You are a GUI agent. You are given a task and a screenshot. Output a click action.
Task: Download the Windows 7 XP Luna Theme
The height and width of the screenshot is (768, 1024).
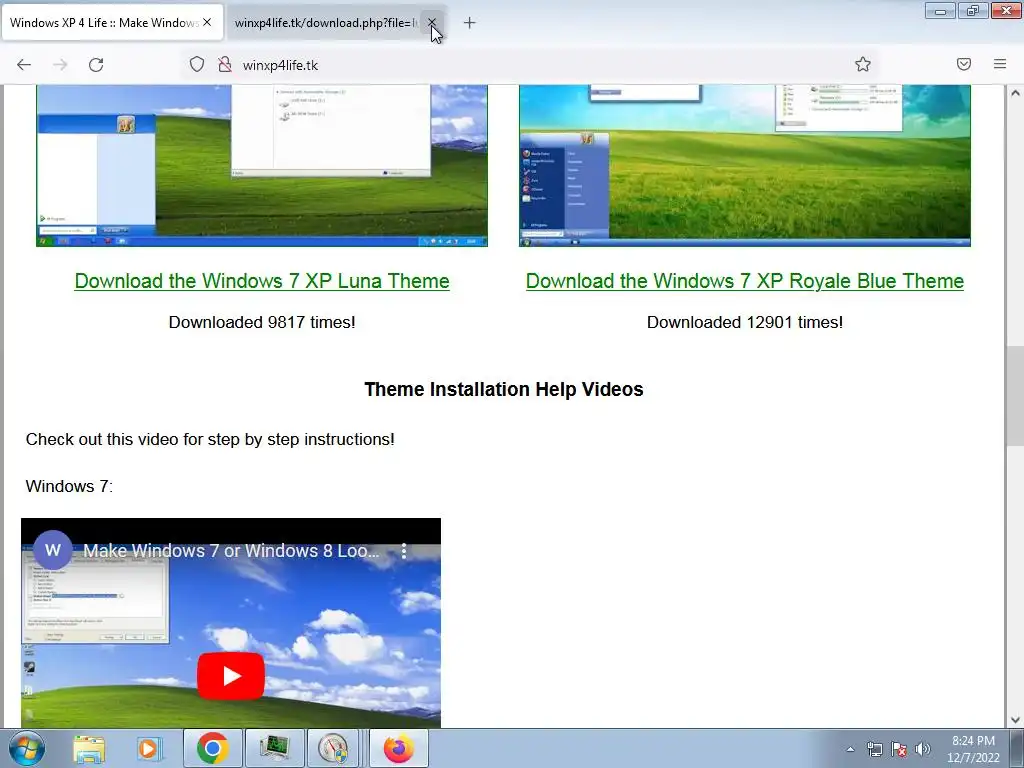click(x=262, y=281)
